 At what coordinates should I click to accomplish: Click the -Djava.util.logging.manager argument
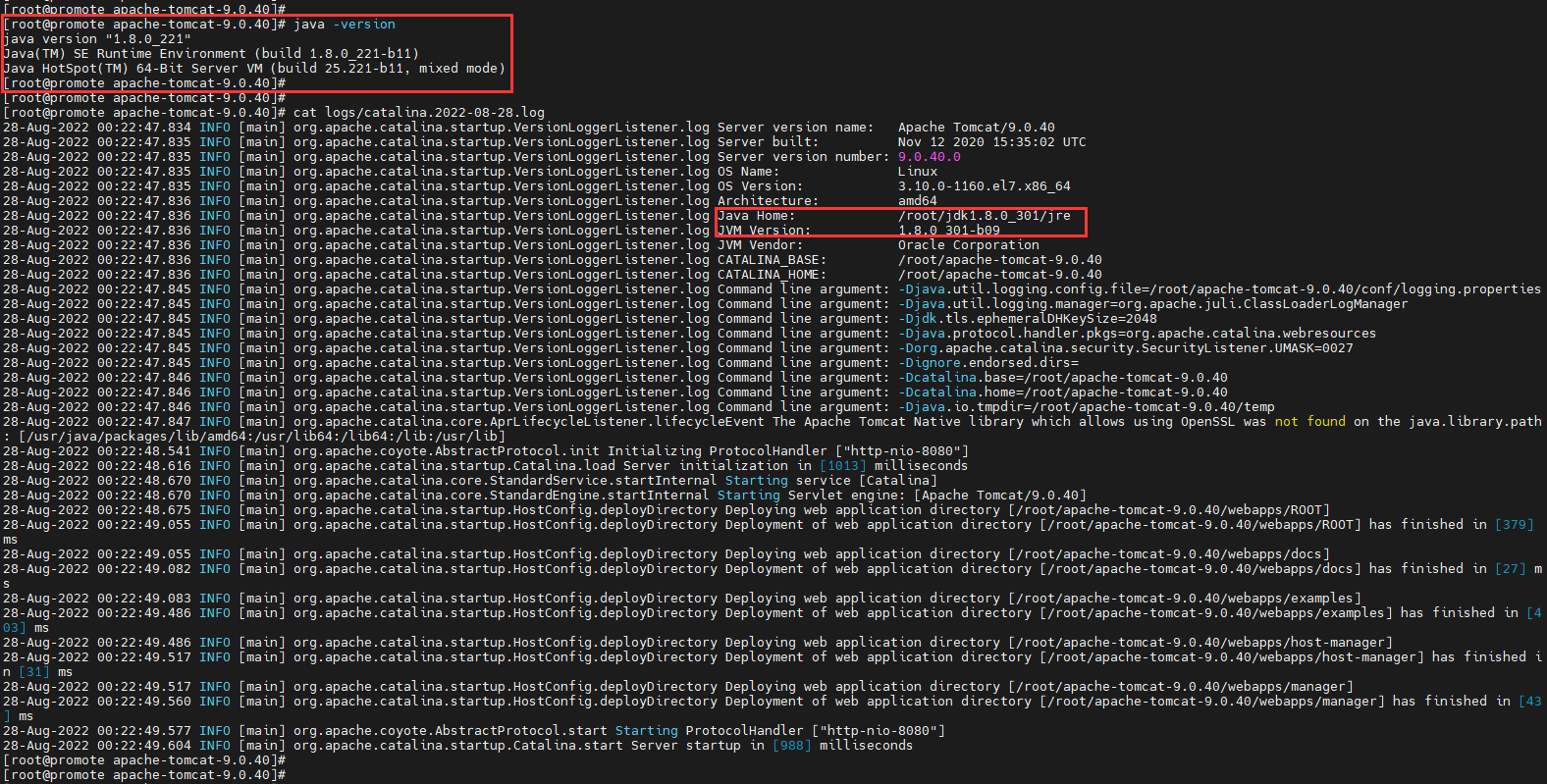pyautogui.click(x=1153, y=304)
